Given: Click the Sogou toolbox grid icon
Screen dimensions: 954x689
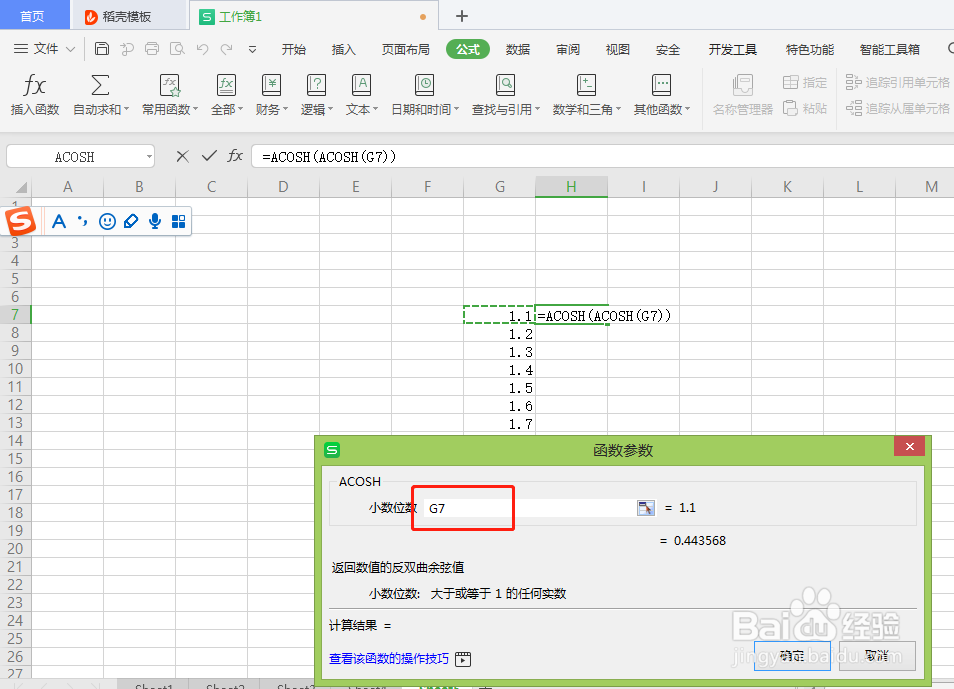Looking at the screenshot, I should (178, 222).
